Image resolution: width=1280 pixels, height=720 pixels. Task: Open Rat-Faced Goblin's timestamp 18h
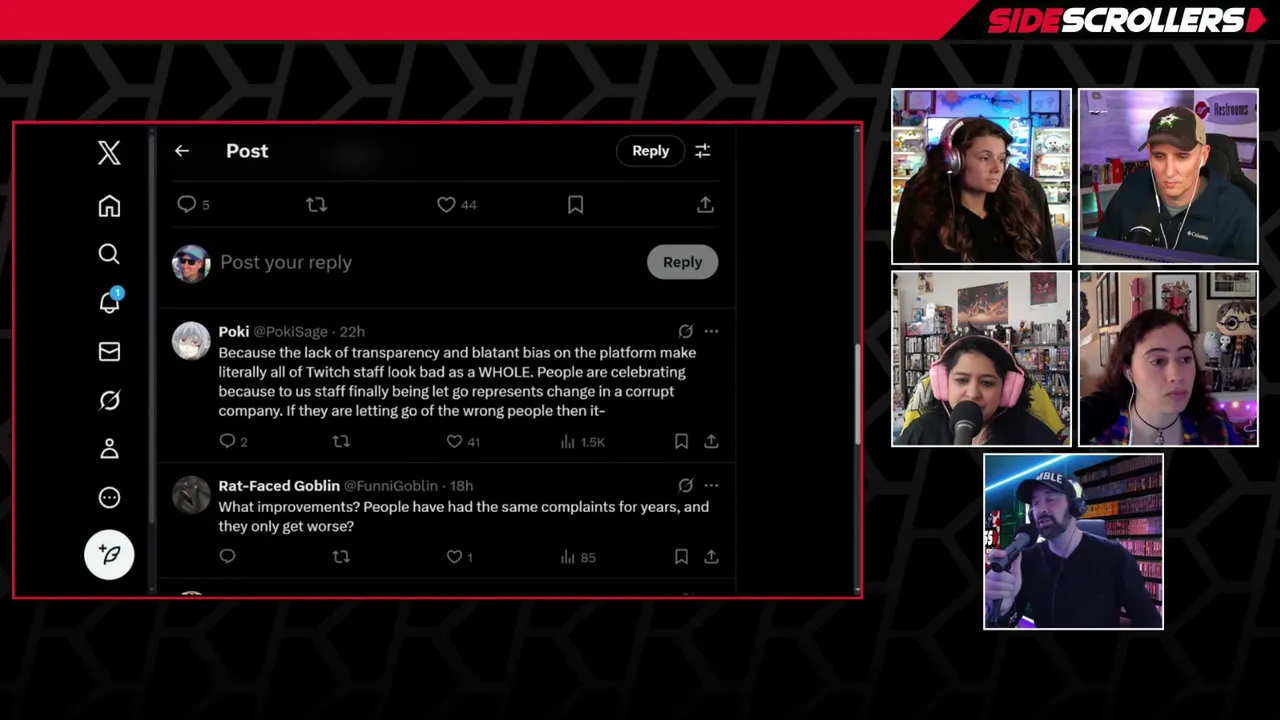(461, 486)
